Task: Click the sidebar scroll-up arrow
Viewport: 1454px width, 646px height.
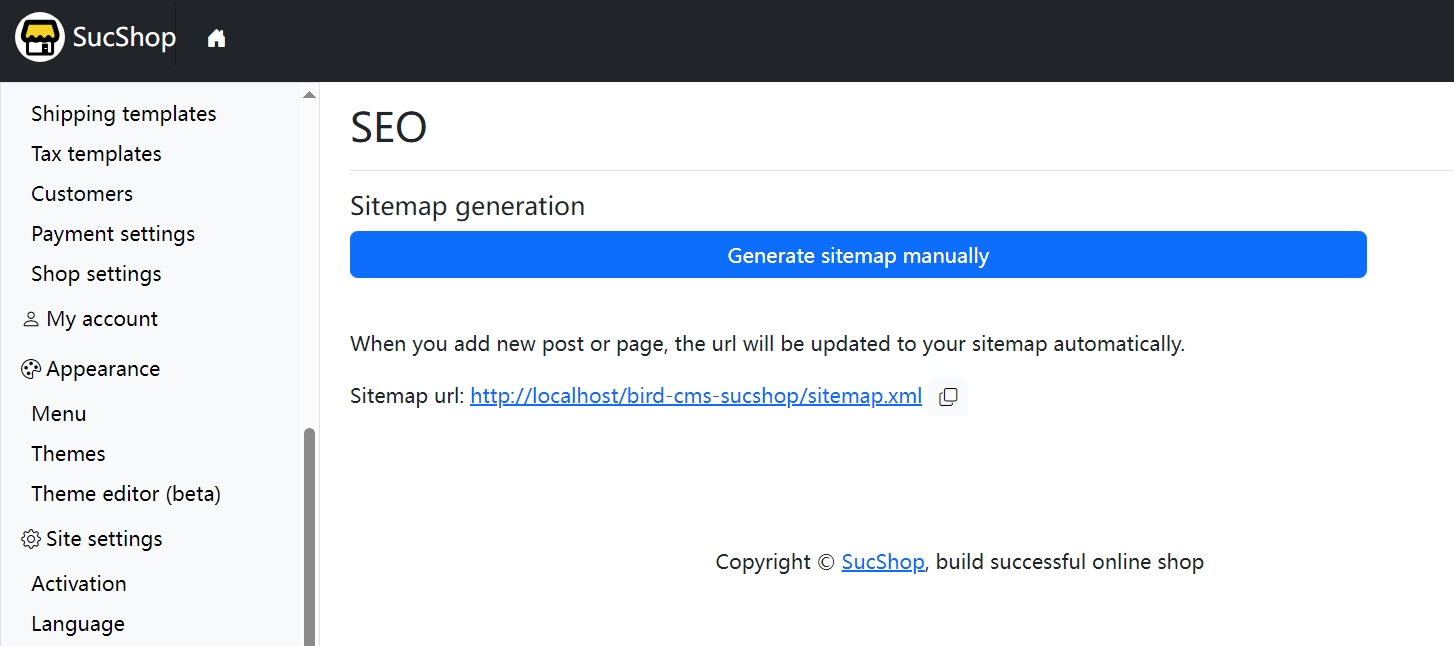Action: point(309,95)
